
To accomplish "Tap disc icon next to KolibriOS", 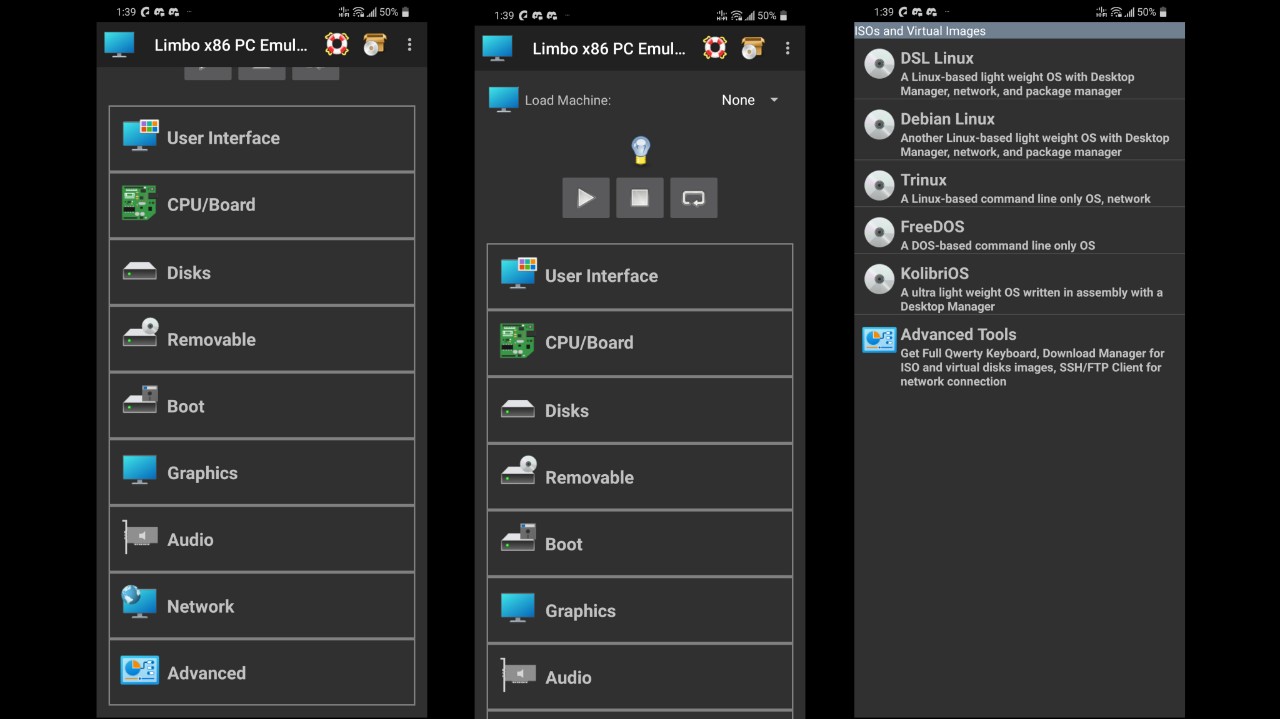I will point(879,279).
